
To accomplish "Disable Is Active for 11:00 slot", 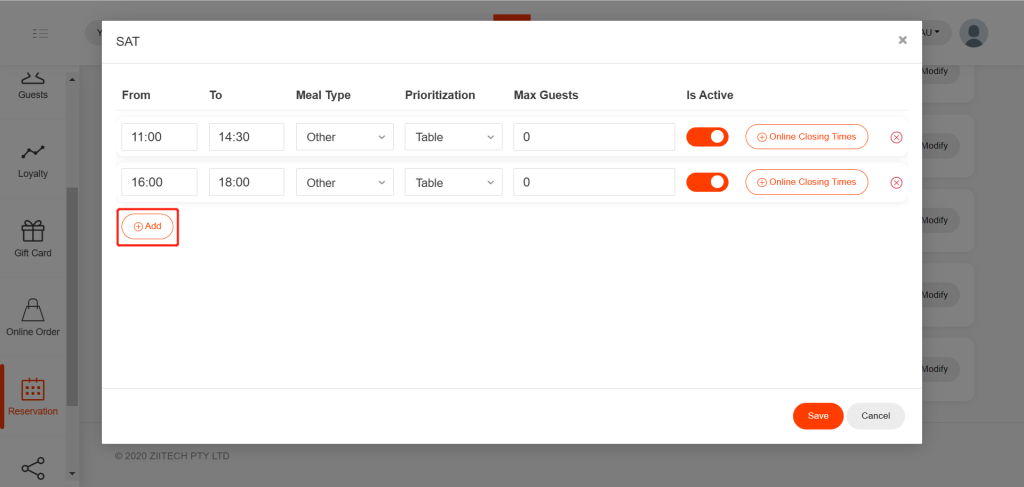I will tap(707, 137).
